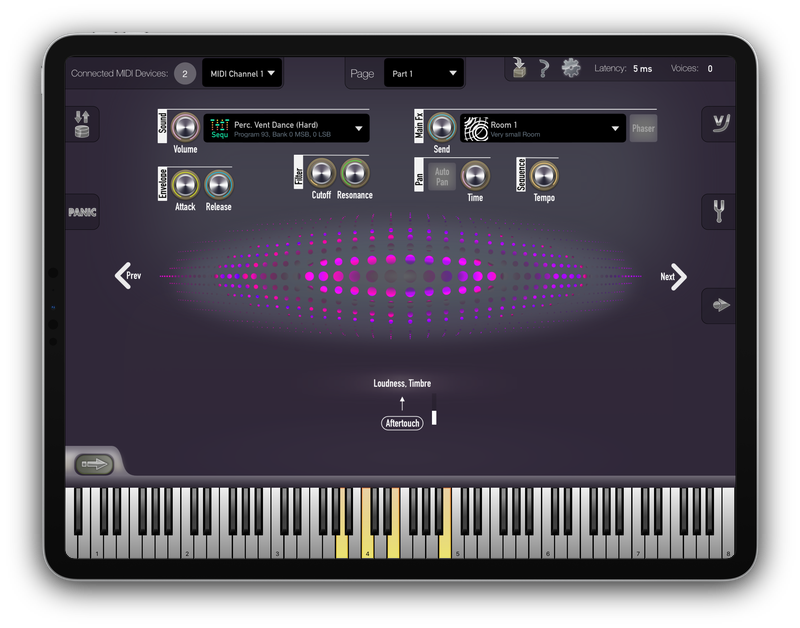Open help via the question mark icon
The width and height of the screenshot is (800, 628).
(x=544, y=69)
